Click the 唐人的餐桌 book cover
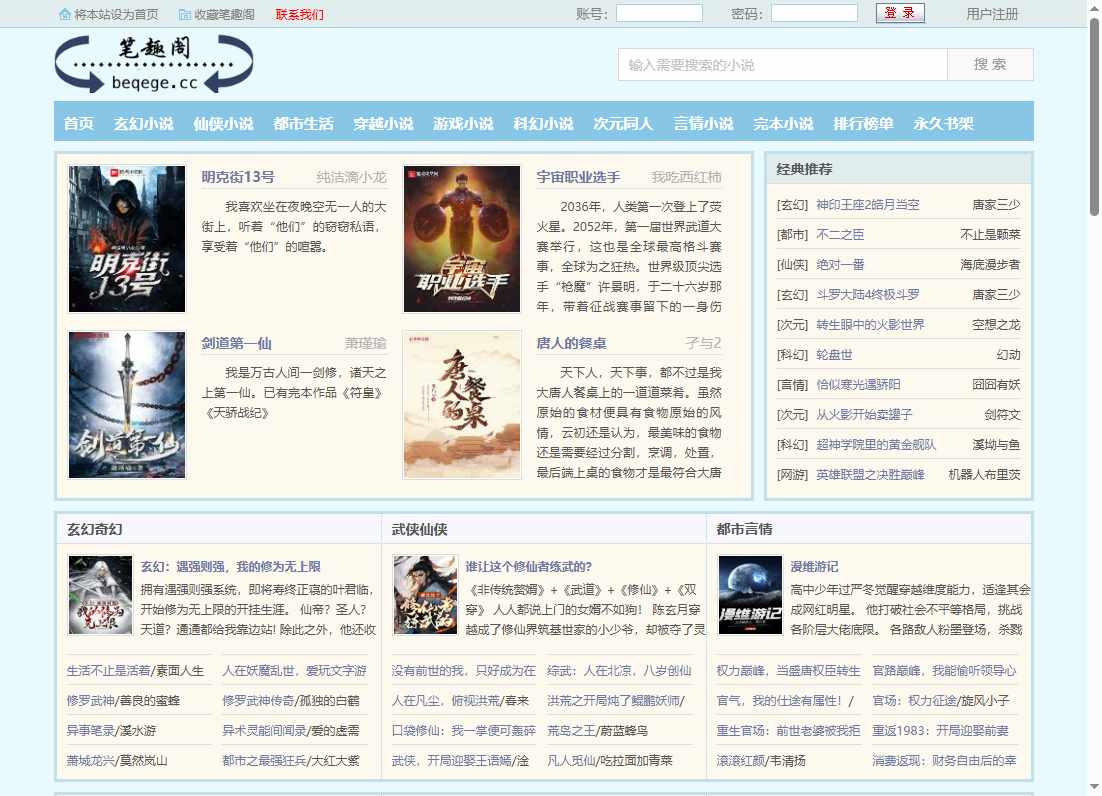This screenshot has width=1102, height=796. (x=462, y=404)
